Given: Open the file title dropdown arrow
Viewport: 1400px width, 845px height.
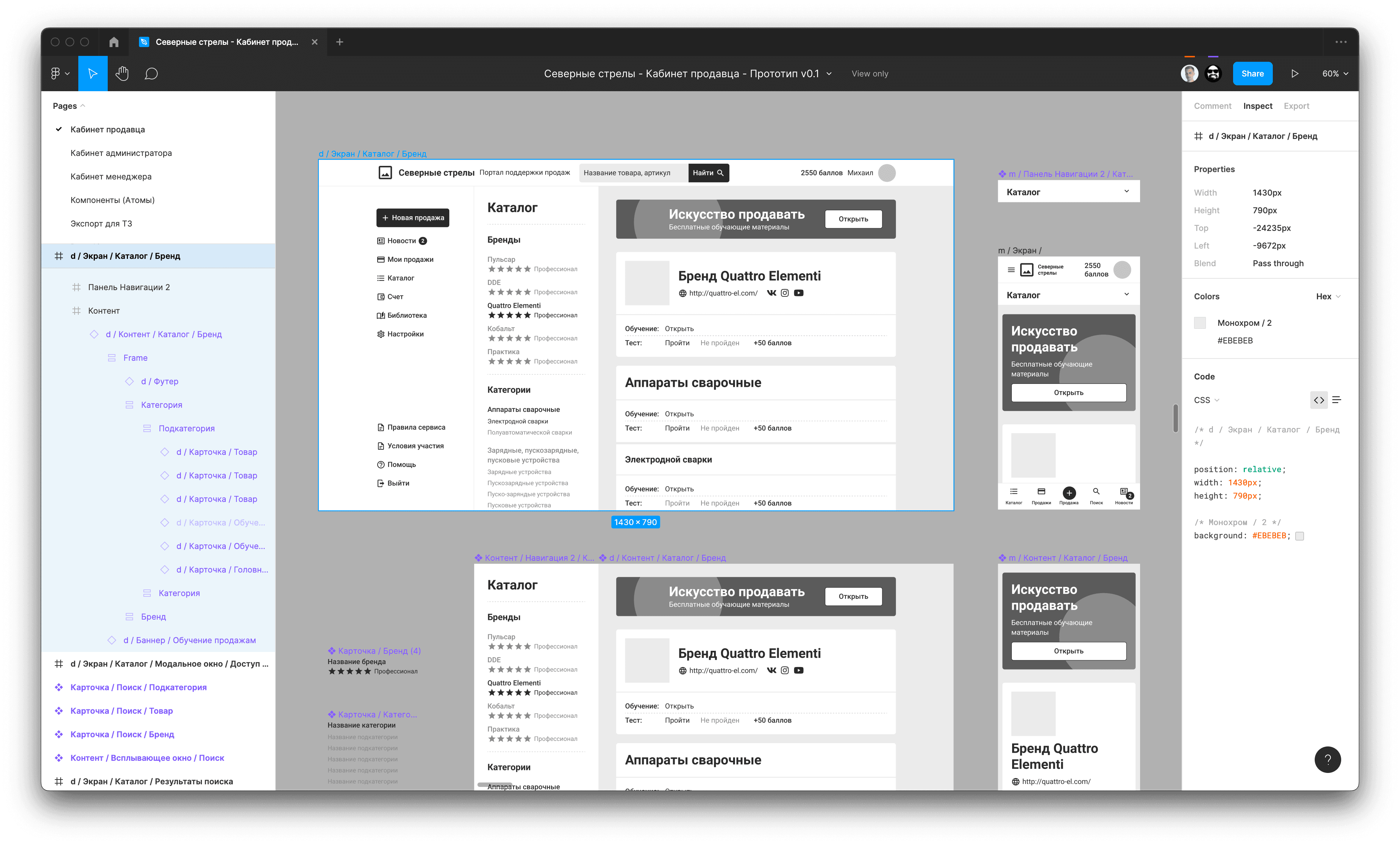Looking at the screenshot, I should (x=829, y=74).
